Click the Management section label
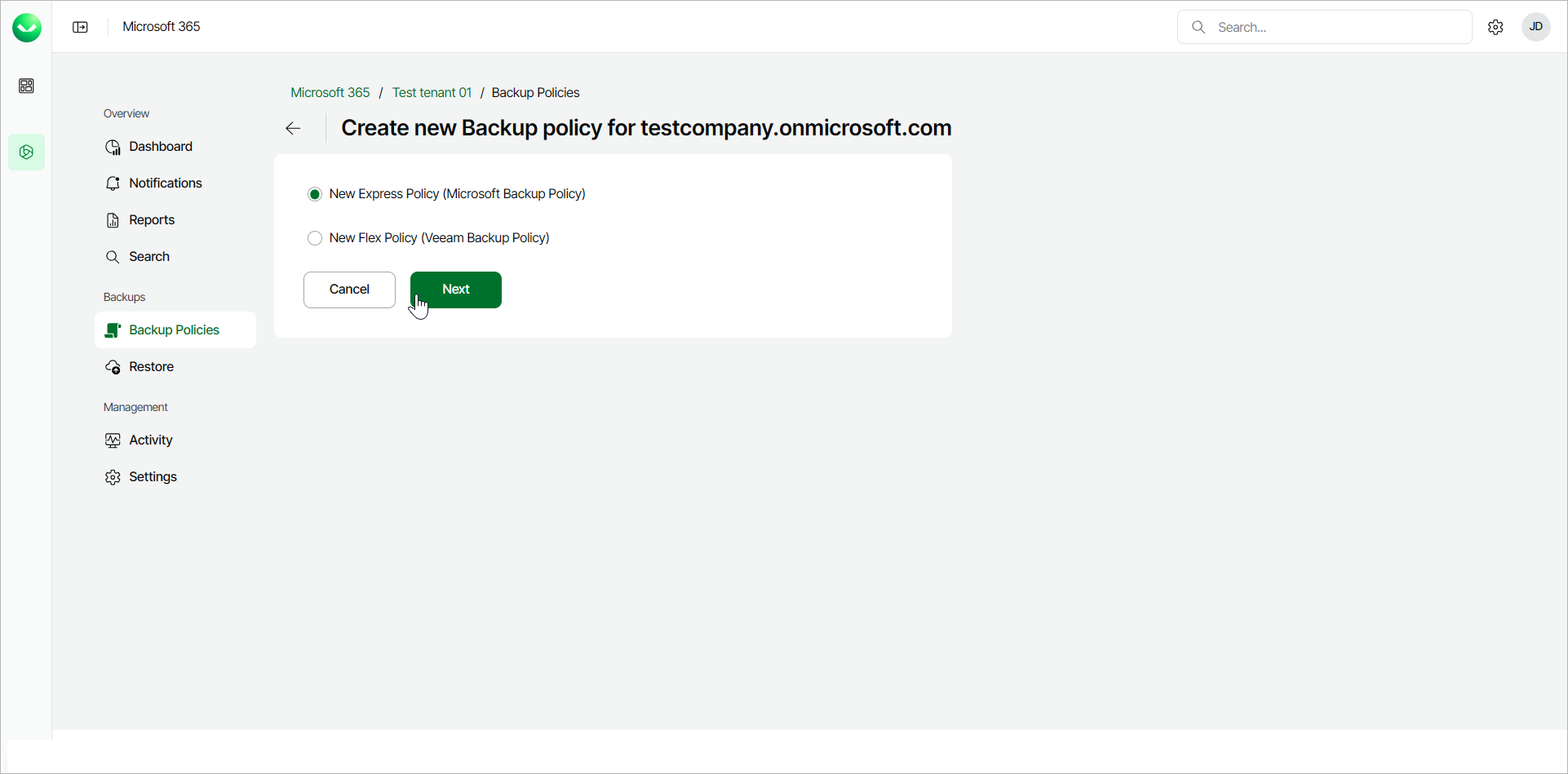This screenshot has width=1568, height=774. (135, 407)
